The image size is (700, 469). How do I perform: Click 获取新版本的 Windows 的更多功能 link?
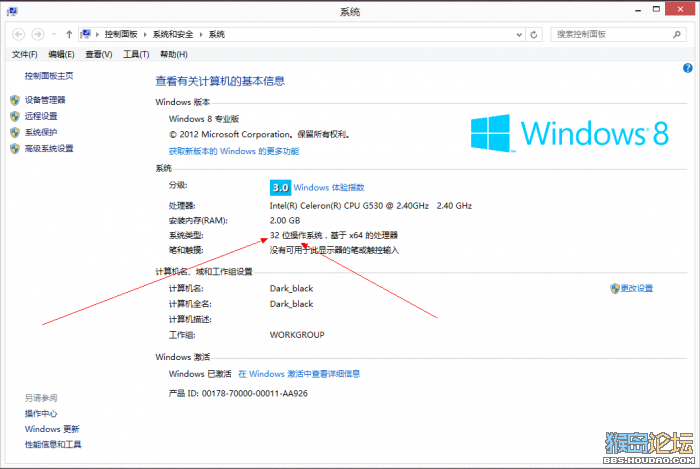click(x=234, y=151)
